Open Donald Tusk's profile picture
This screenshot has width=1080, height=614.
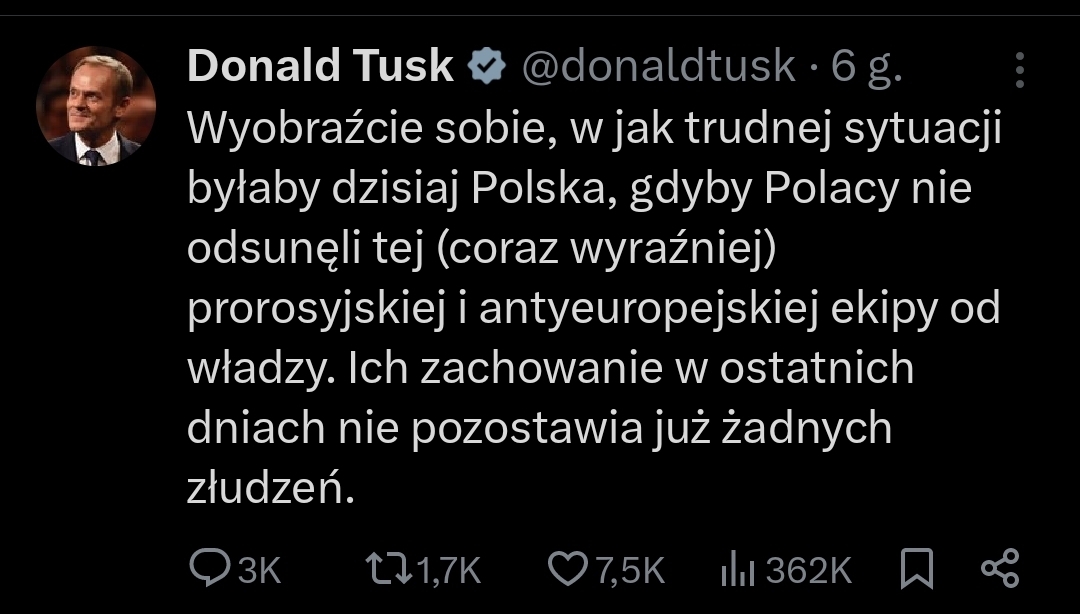click(x=96, y=106)
